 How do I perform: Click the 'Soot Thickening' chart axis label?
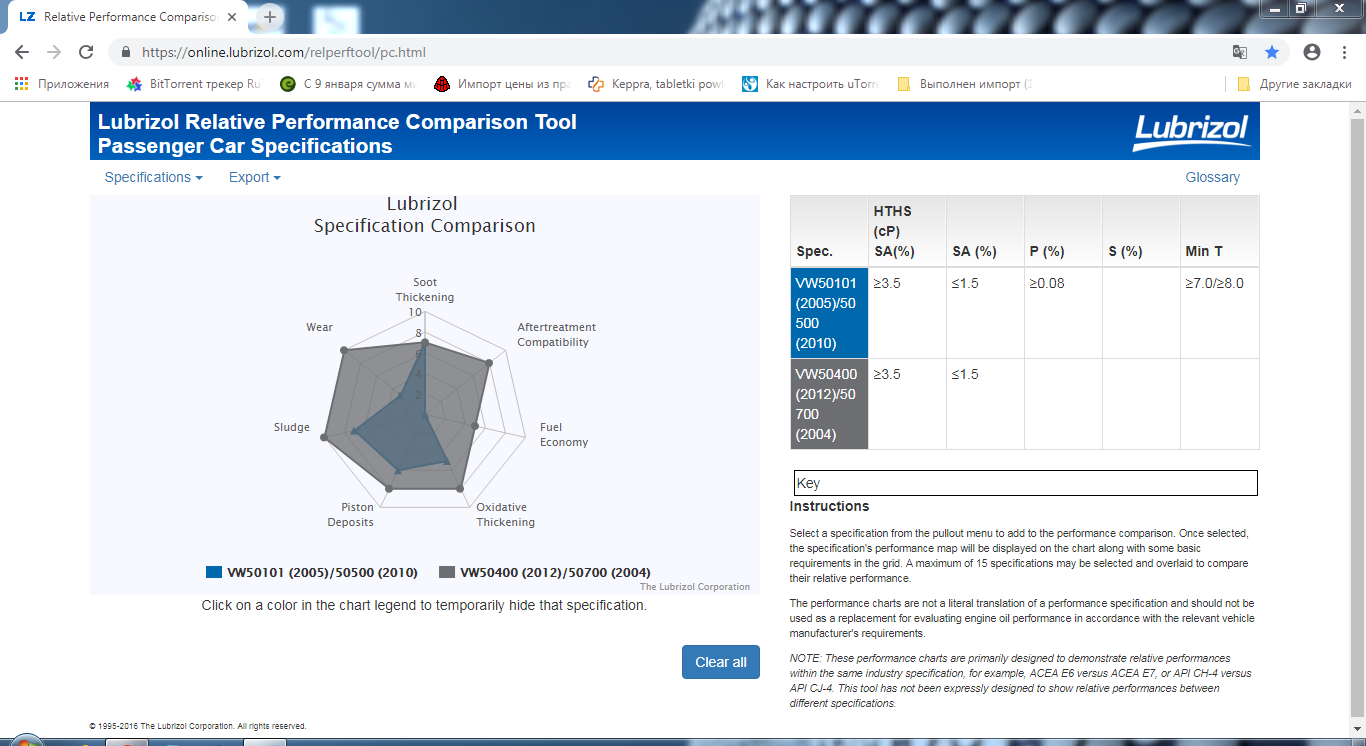click(x=425, y=290)
